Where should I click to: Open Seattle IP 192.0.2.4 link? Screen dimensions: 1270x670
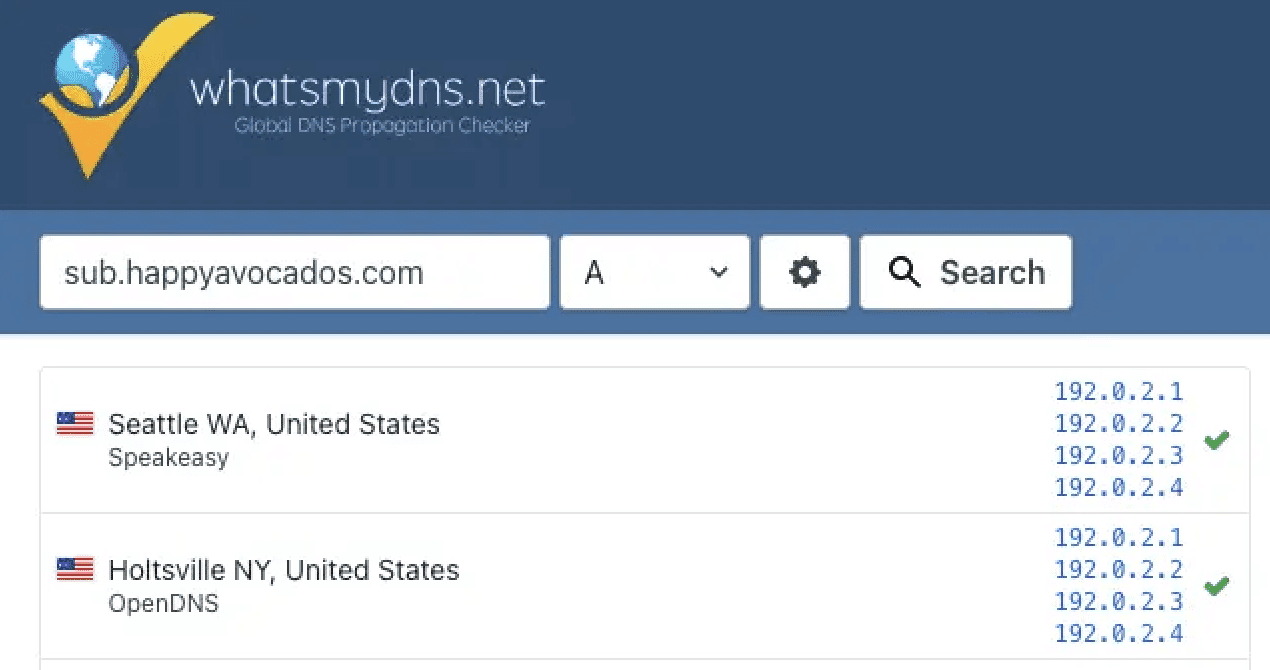1118,488
